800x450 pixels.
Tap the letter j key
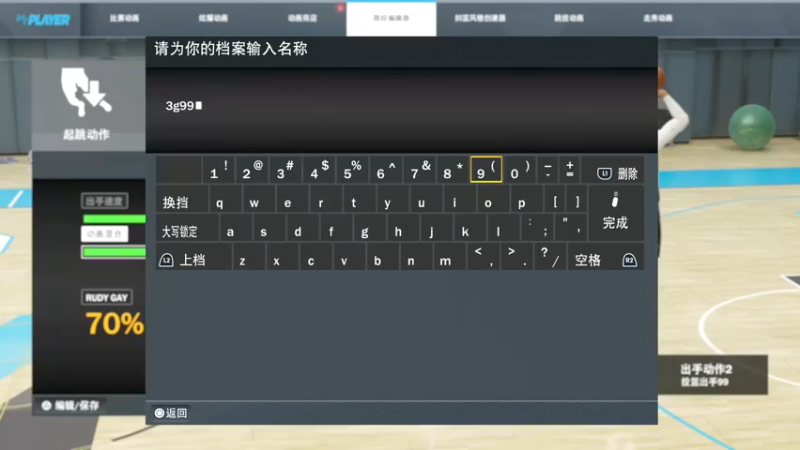point(437,228)
